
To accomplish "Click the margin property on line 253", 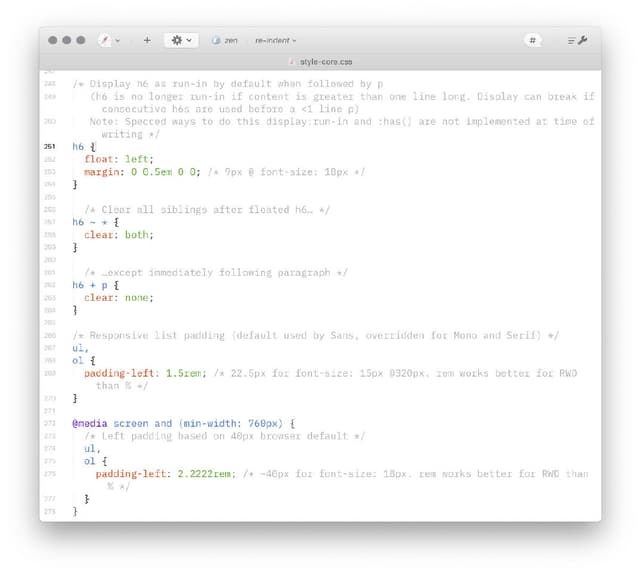I will pos(103,172).
